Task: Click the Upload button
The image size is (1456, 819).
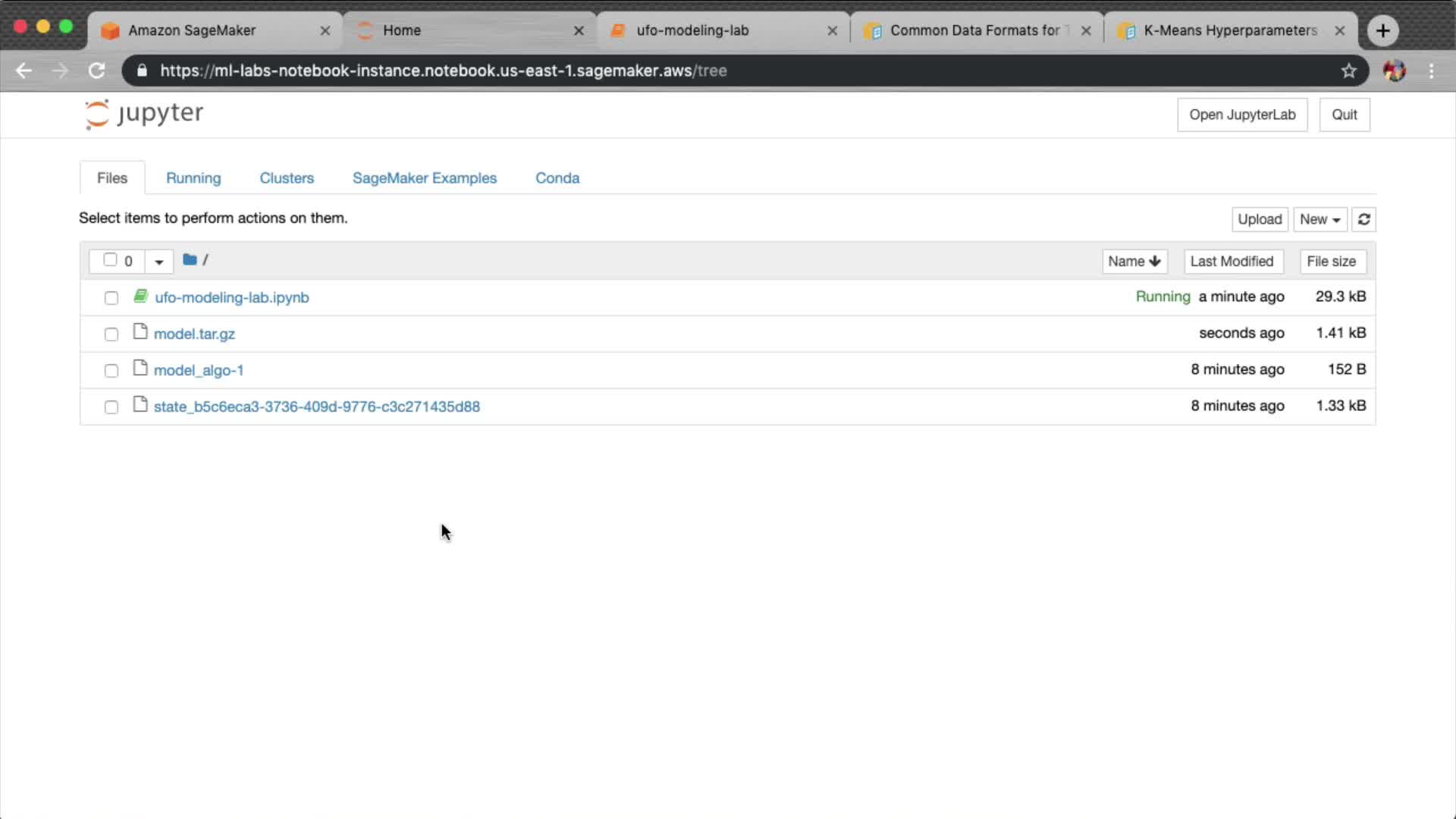Action: [x=1259, y=219]
